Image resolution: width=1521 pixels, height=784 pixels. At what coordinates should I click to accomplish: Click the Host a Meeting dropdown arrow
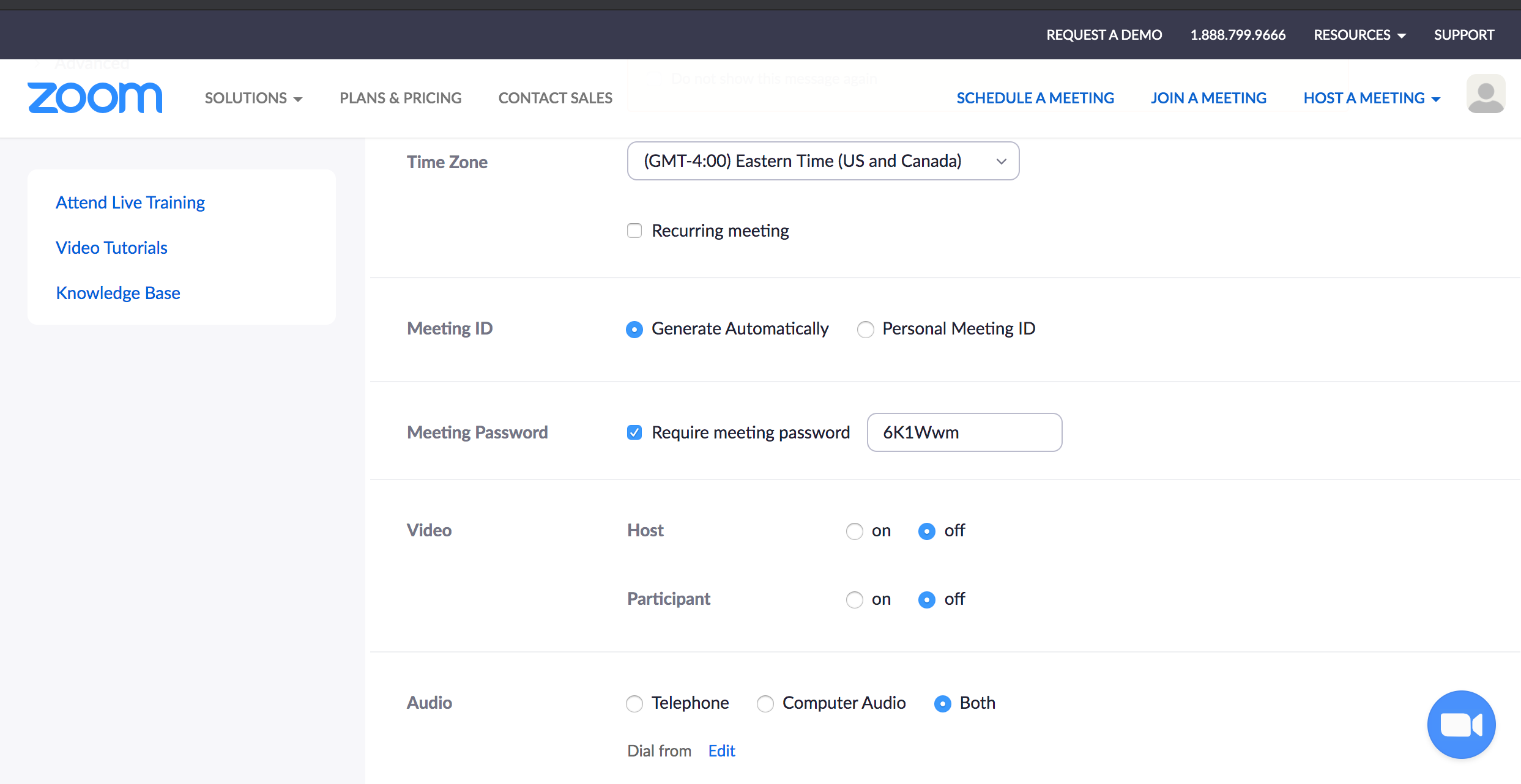[x=1437, y=98]
